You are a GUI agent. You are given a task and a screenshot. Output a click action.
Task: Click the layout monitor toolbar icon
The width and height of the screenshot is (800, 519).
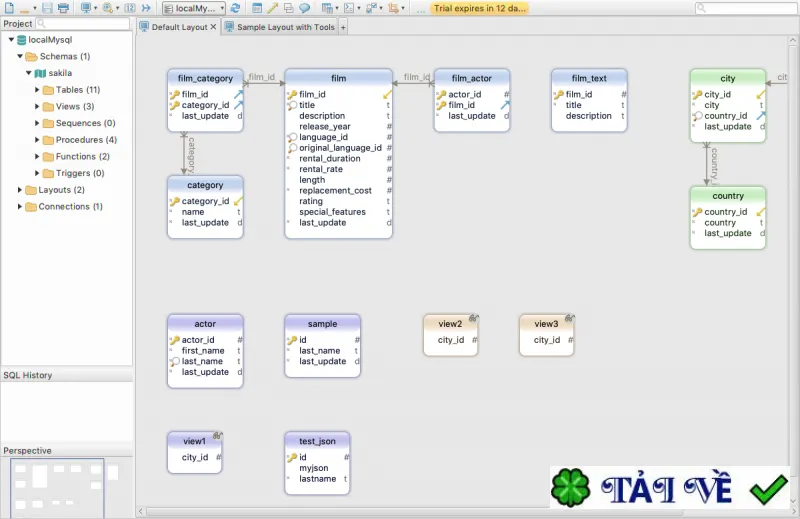(x=86, y=8)
